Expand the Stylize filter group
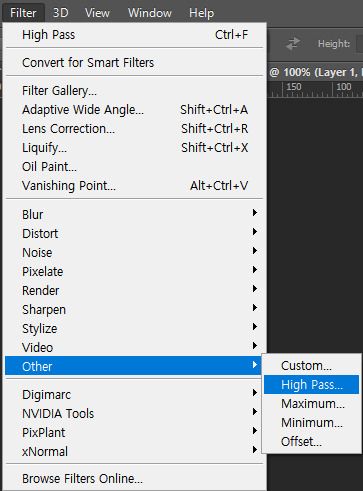363x491 pixels. (134, 328)
